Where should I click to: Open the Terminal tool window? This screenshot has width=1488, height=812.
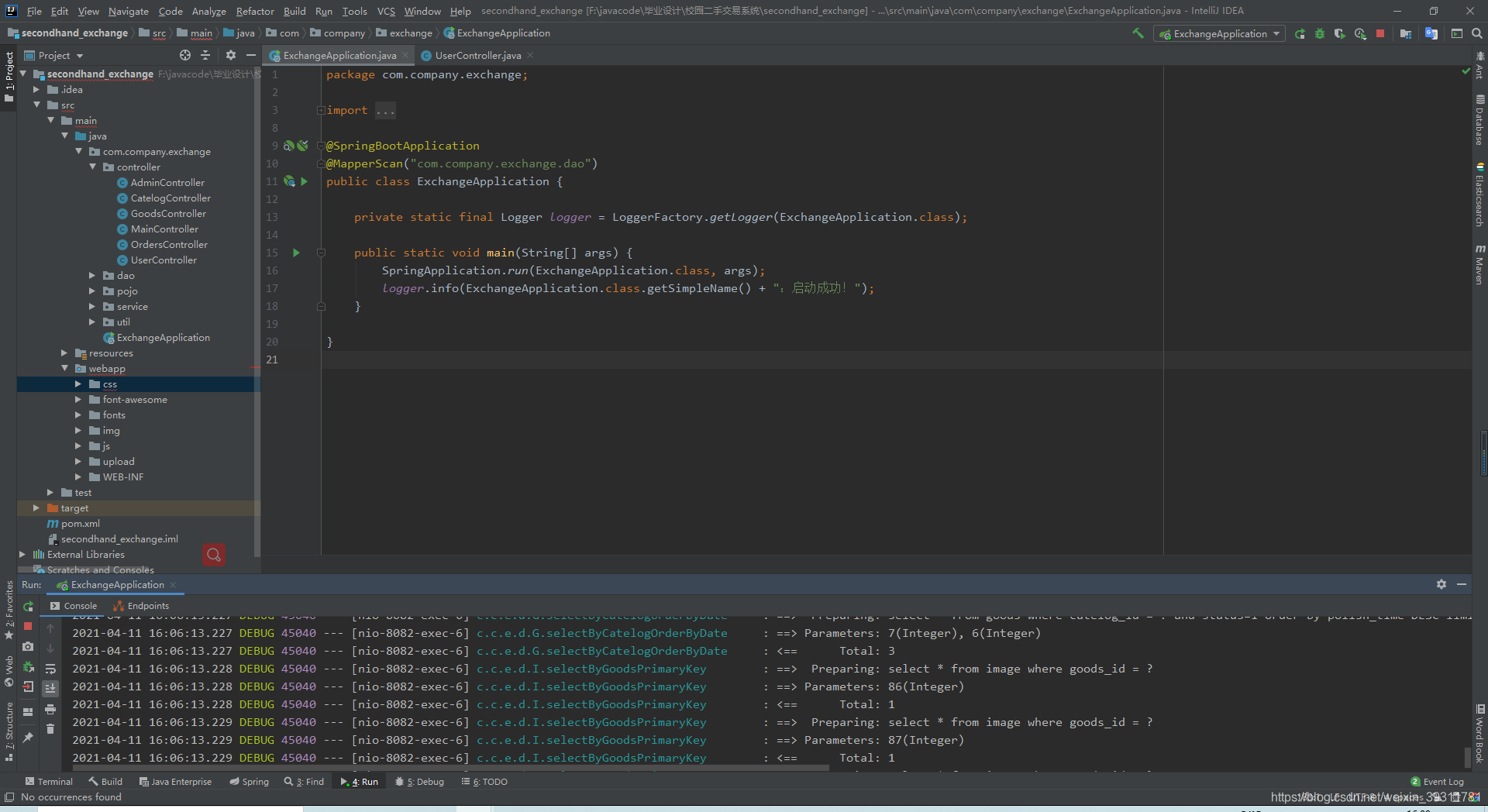49,782
